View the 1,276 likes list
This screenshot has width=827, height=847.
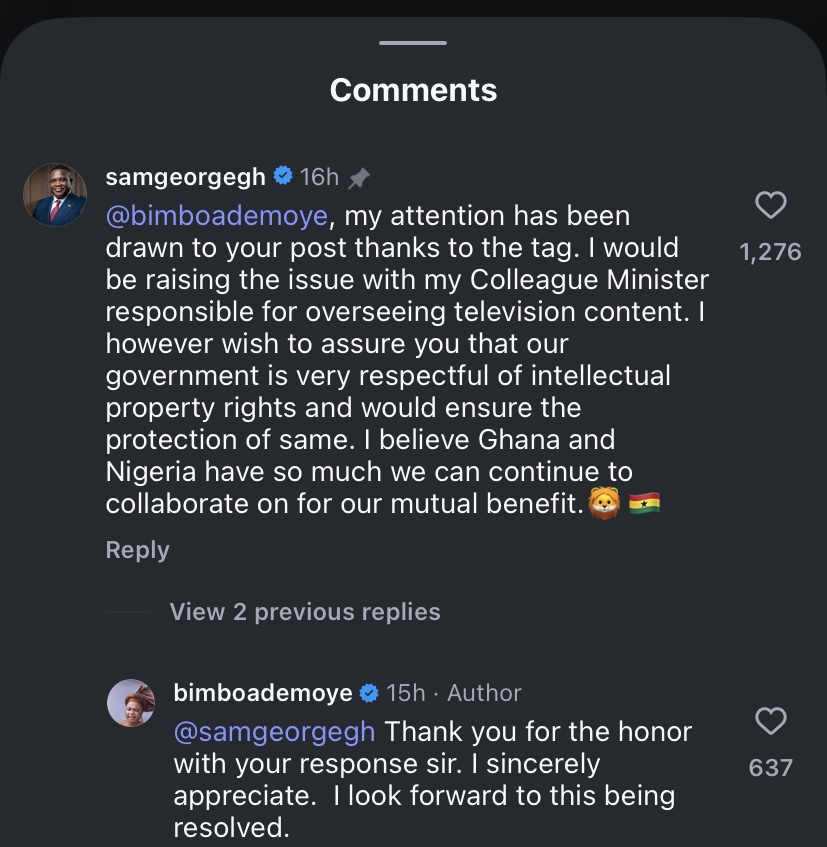(770, 252)
